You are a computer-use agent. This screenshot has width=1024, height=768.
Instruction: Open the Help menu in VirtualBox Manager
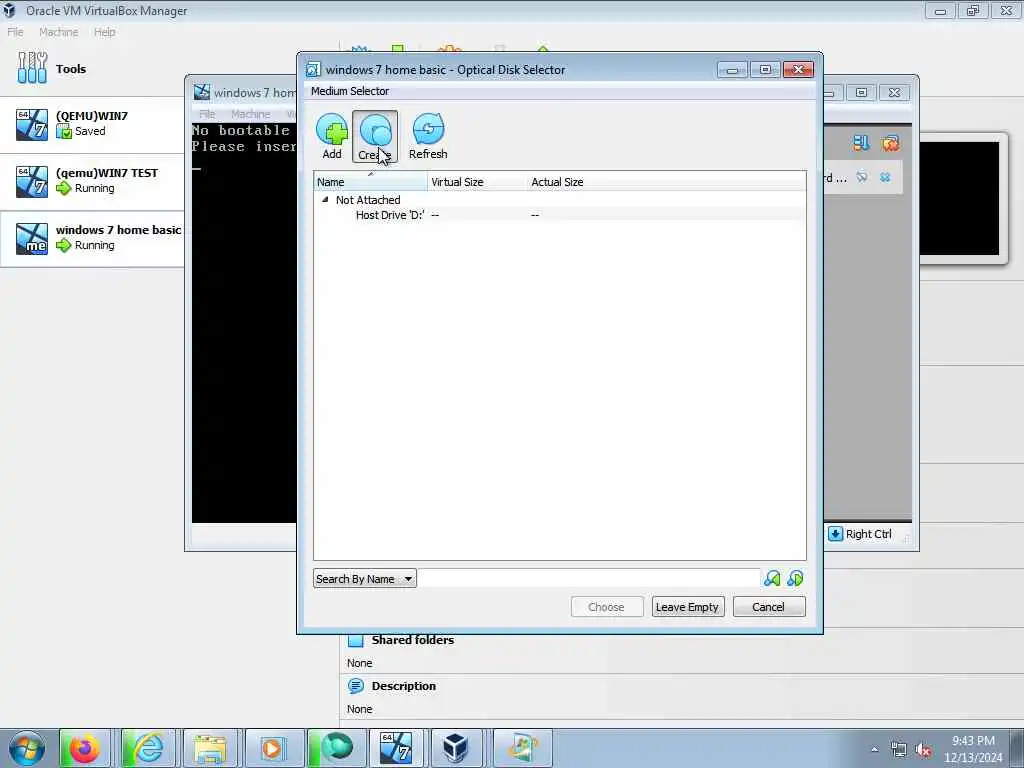coord(104,32)
